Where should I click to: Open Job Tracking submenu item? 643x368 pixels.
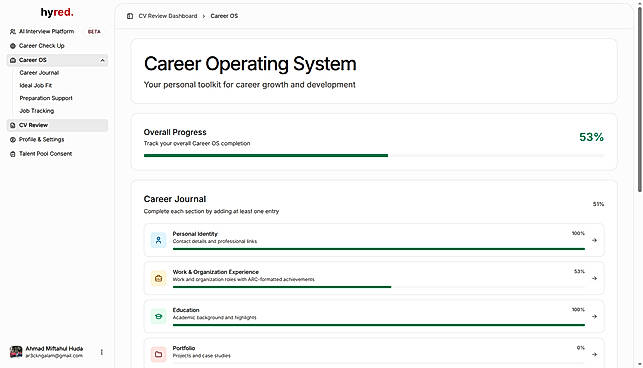[36, 111]
